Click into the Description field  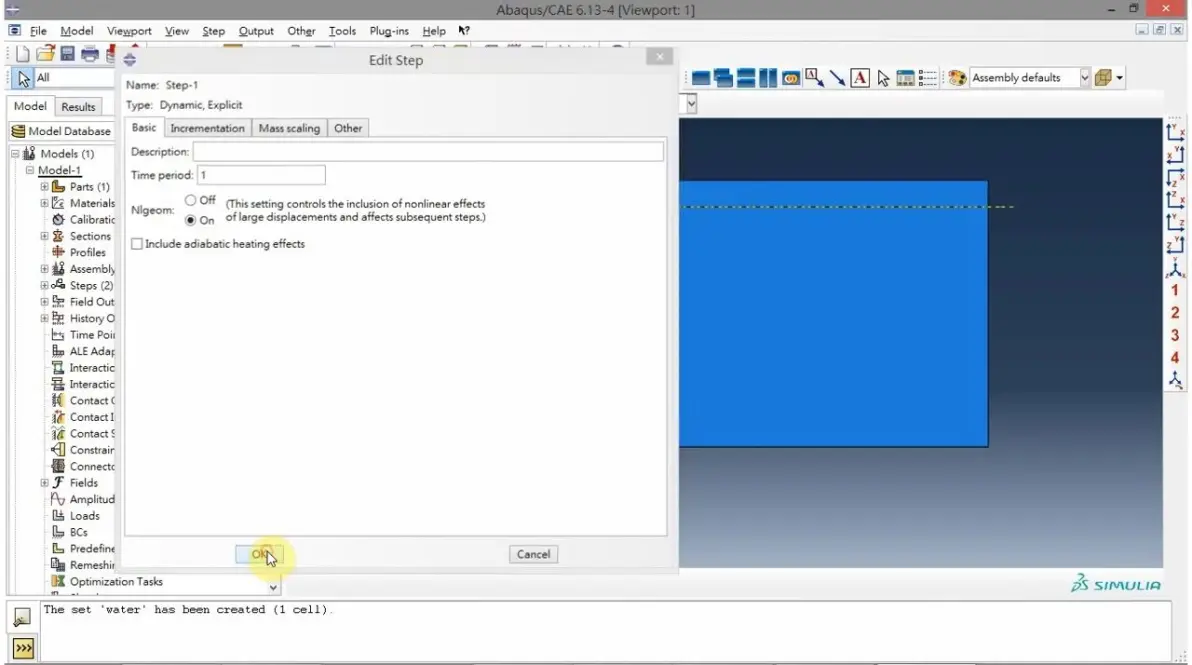[428, 152]
